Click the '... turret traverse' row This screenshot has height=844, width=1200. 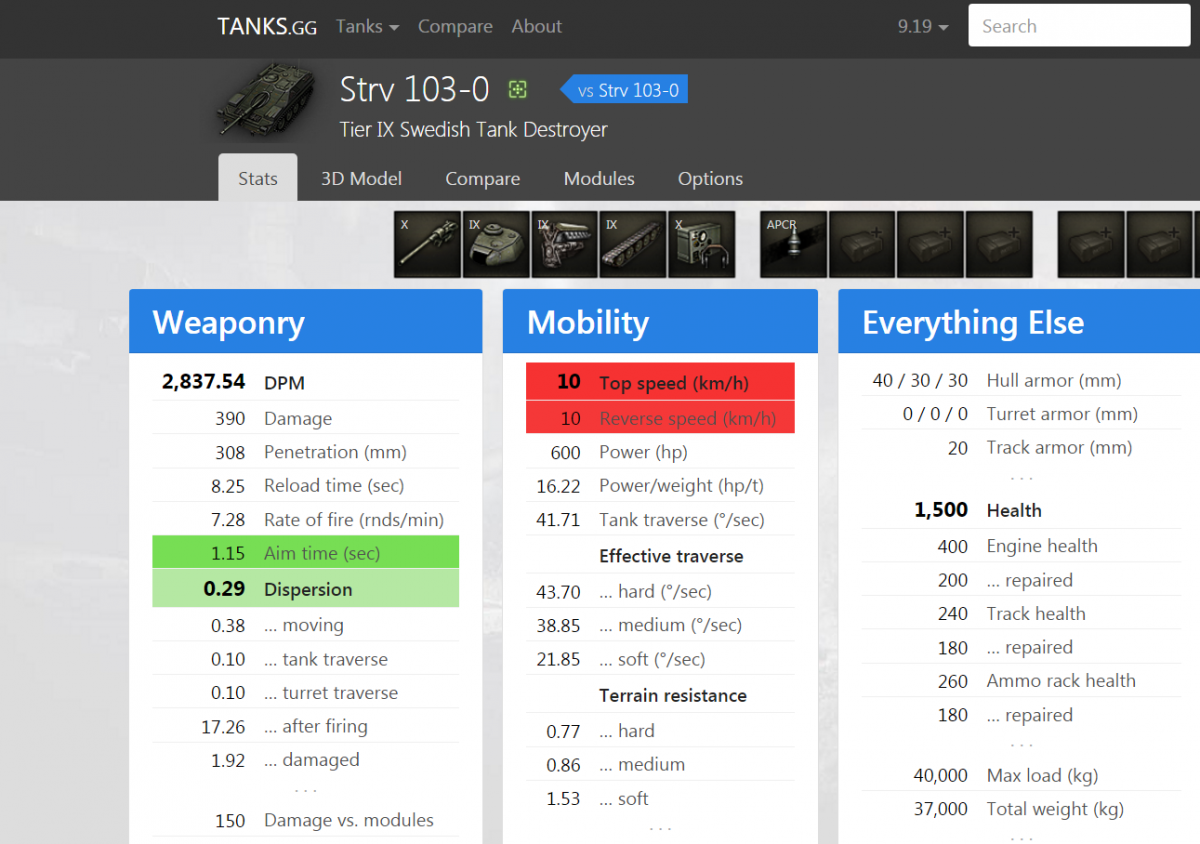point(306,692)
